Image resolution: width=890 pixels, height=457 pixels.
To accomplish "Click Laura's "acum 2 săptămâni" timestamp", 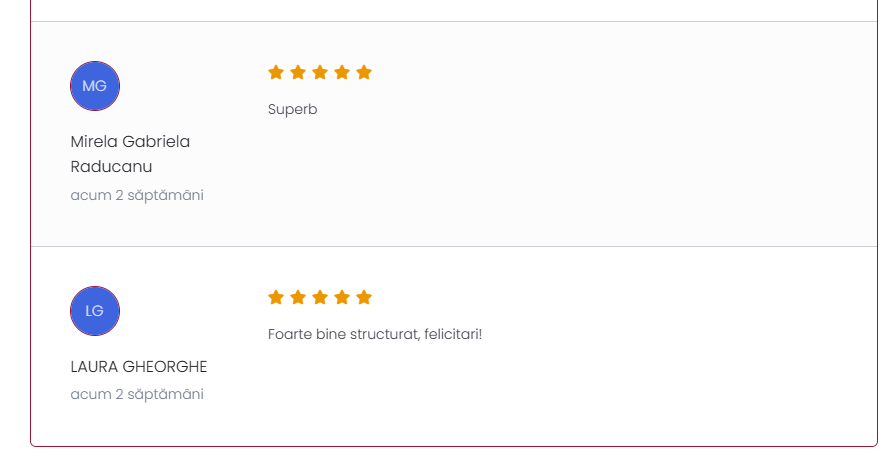I will tap(137, 394).
